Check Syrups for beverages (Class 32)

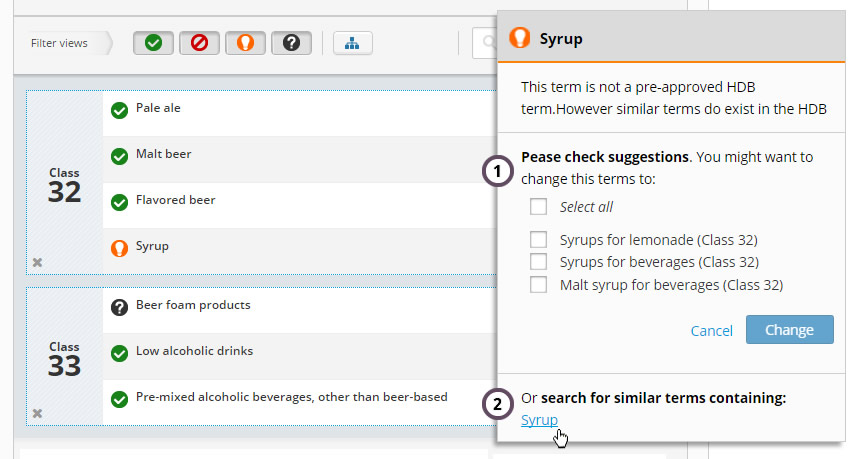(x=538, y=262)
